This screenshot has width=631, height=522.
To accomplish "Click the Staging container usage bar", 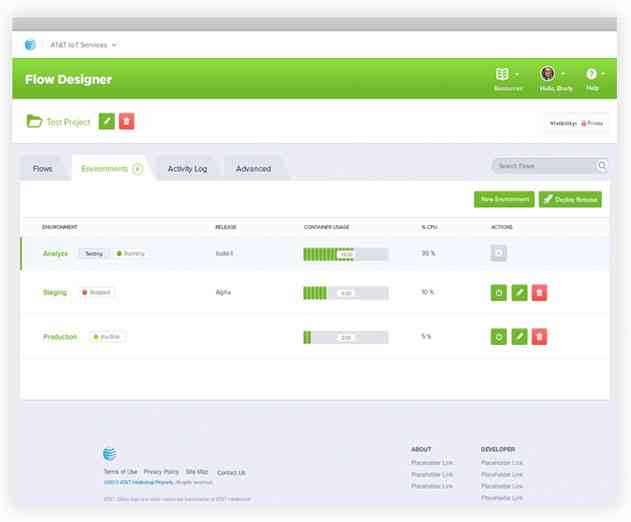I will (x=345, y=293).
